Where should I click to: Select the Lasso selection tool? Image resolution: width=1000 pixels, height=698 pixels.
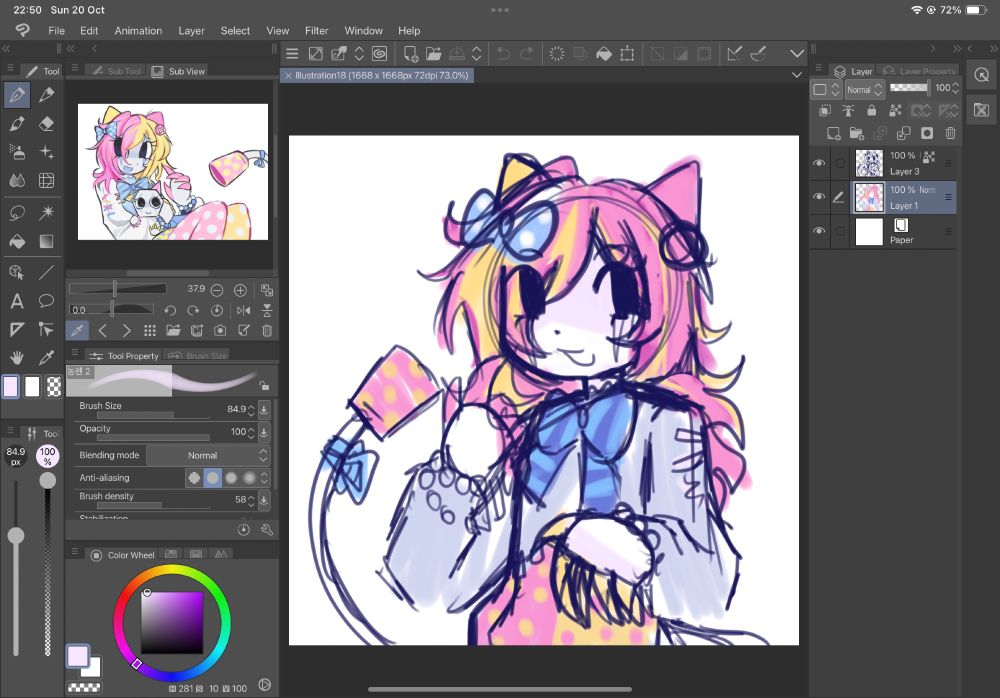tap(17, 212)
